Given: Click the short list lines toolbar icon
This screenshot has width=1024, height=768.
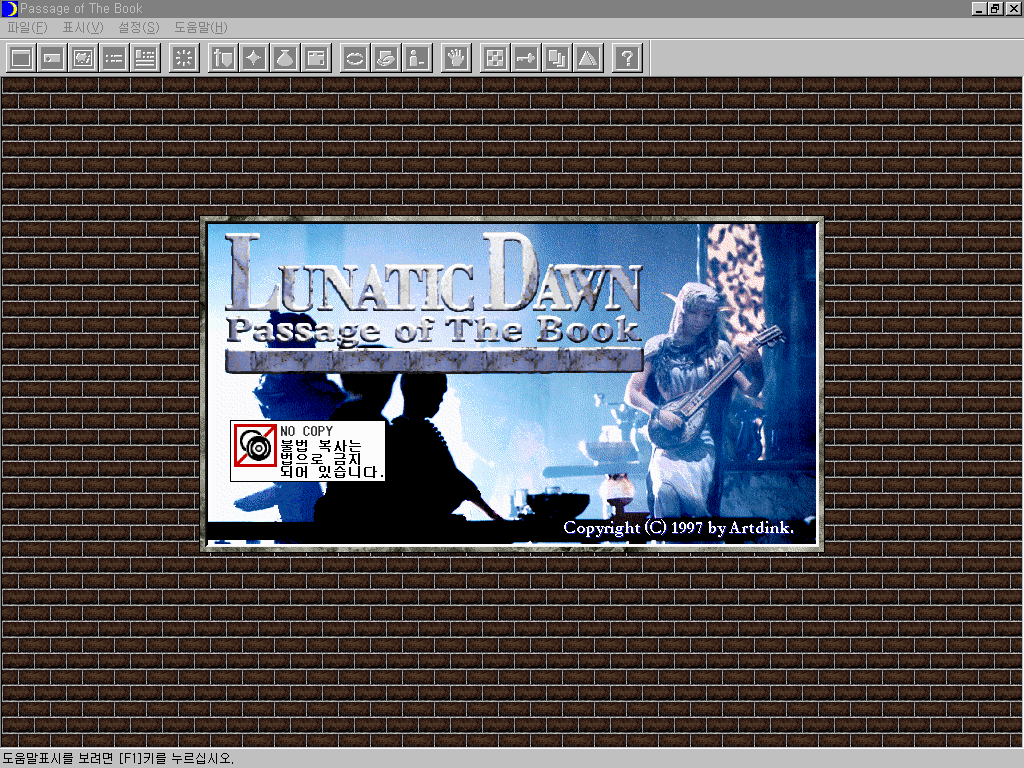Looking at the screenshot, I should click(x=114, y=58).
